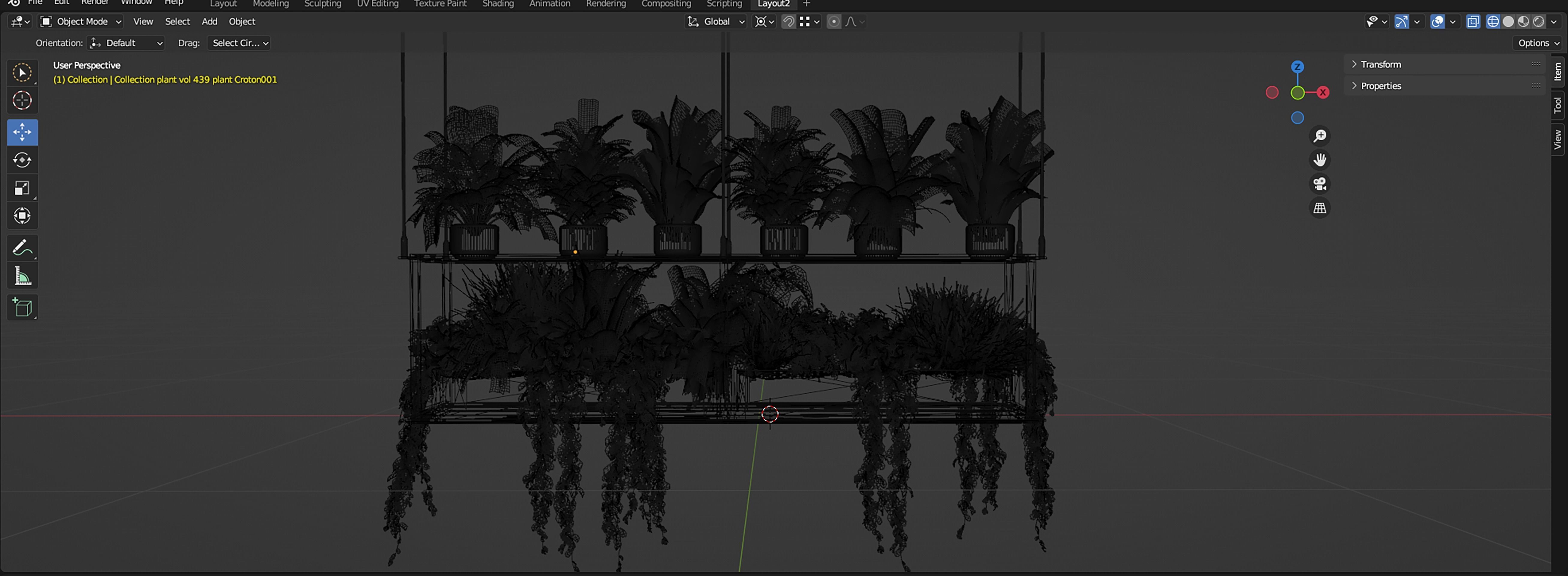Switch to the Sculpting workspace tab
The width and height of the screenshot is (1568, 576).
pos(323,4)
